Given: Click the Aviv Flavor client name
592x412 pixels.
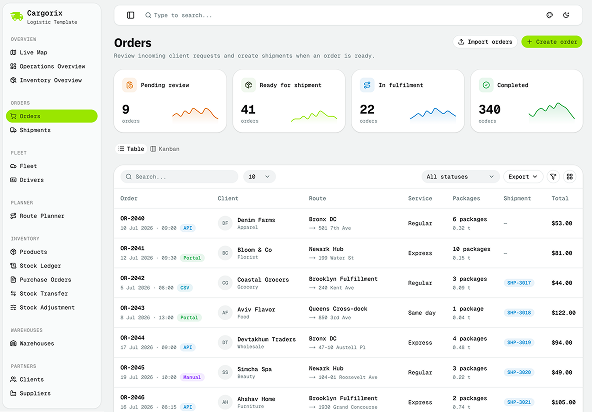Looking at the screenshot, I should pos(256,310).
